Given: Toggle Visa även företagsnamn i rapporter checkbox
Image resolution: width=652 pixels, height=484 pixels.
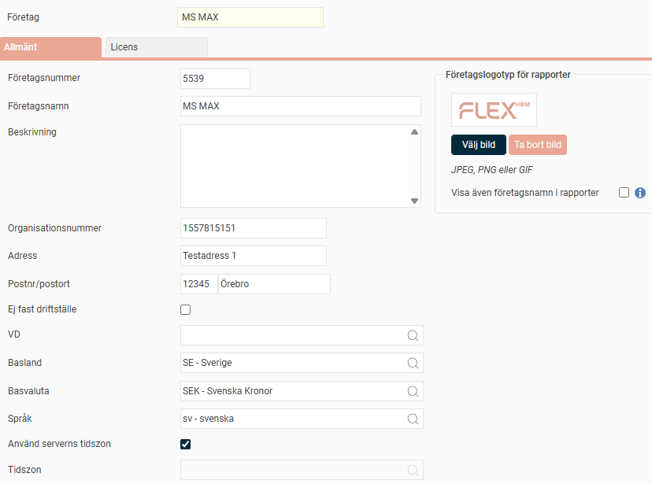Looking at the screenshot, I should pyautogui.click(x=624, y=193).
